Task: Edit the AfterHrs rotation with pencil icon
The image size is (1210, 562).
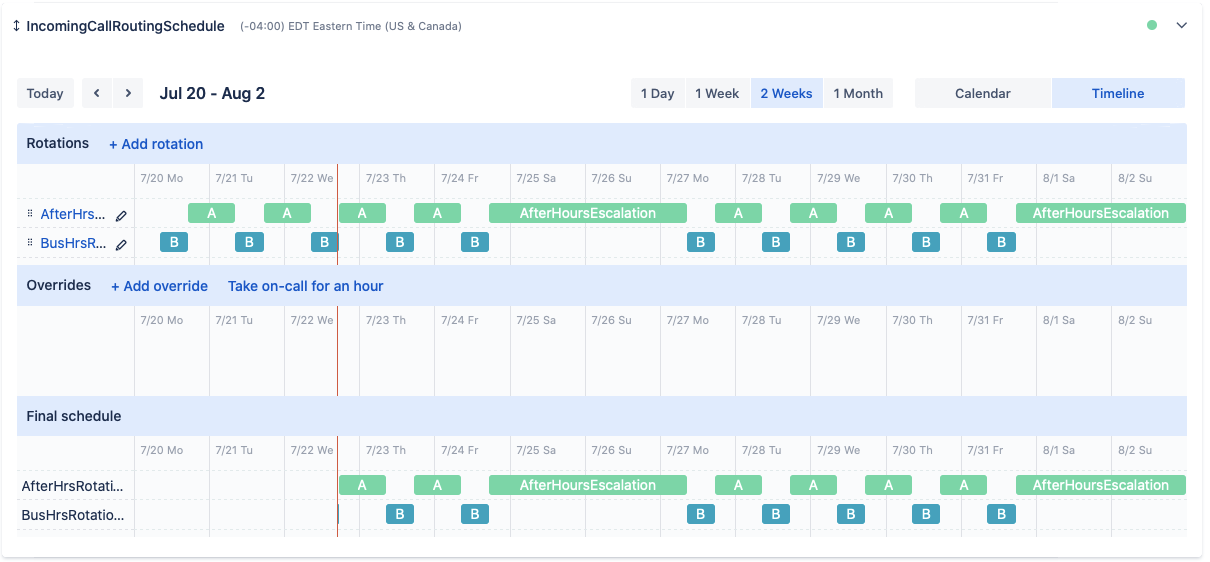Action: pyautogui.click(x=121, y=215)
